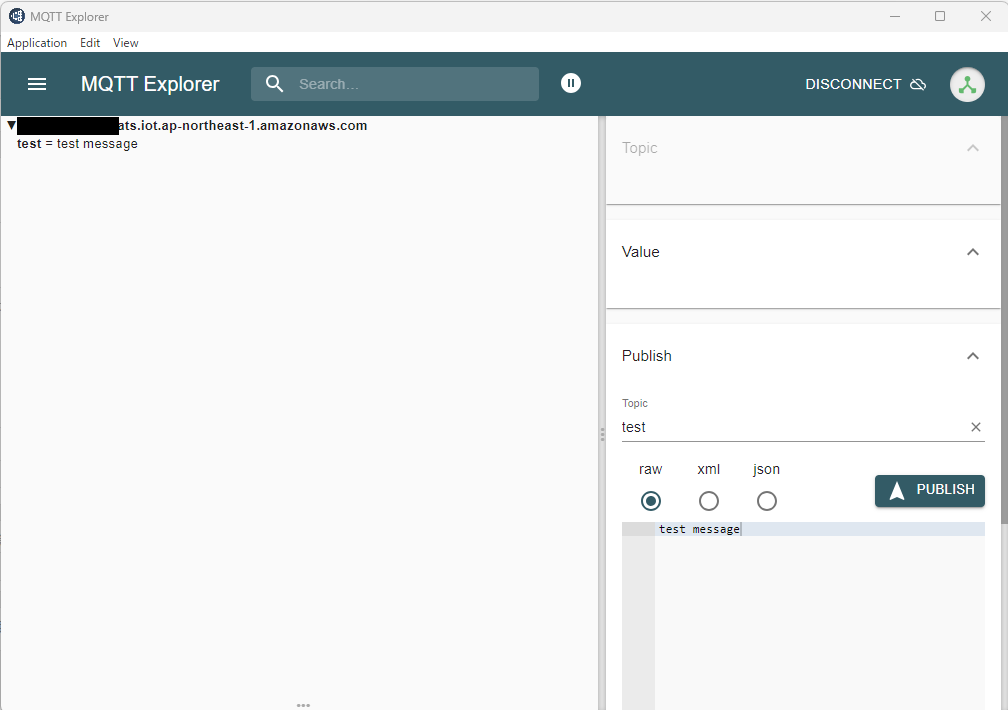Viewport: 1008px width, 710px height.
Task: Click the DISCONNECT button
Action: [x=865, y=84]
